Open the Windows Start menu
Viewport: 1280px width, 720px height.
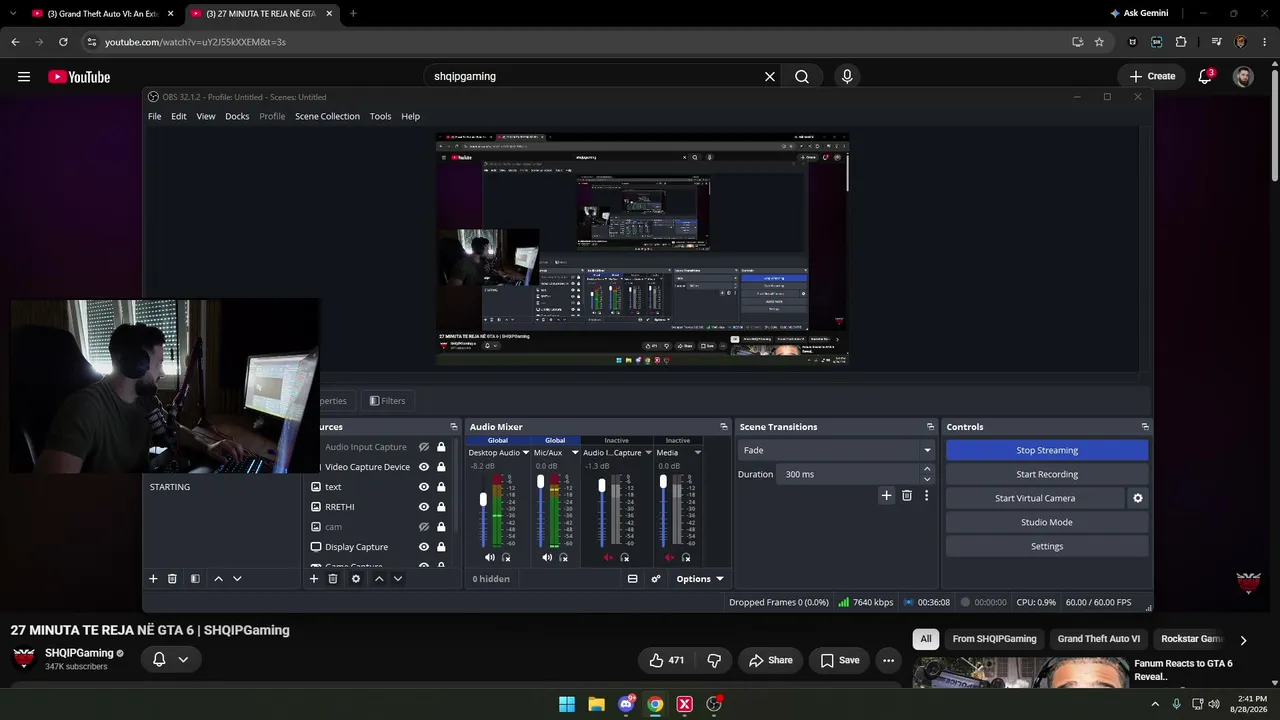pyautogui.click(x=567, y=704)
